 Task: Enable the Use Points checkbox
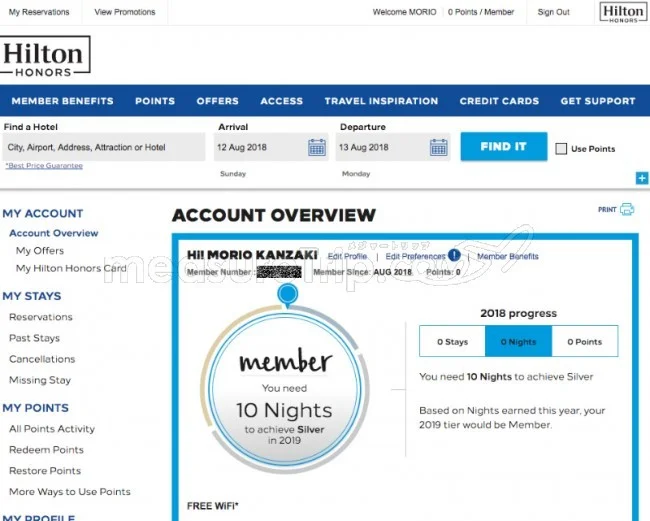[561, 149]
